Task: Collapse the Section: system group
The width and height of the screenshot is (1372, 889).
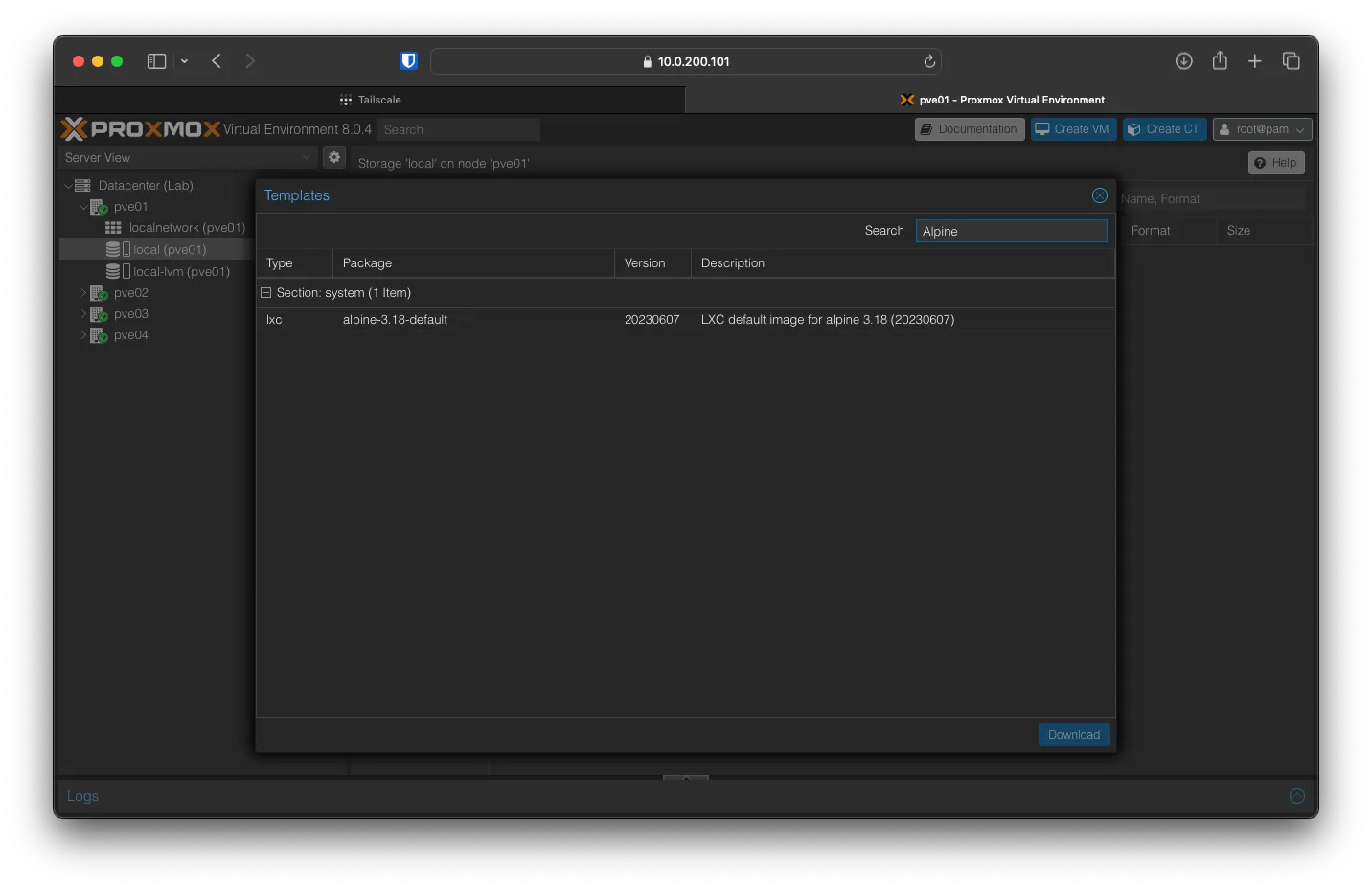Action: [266, 293]
